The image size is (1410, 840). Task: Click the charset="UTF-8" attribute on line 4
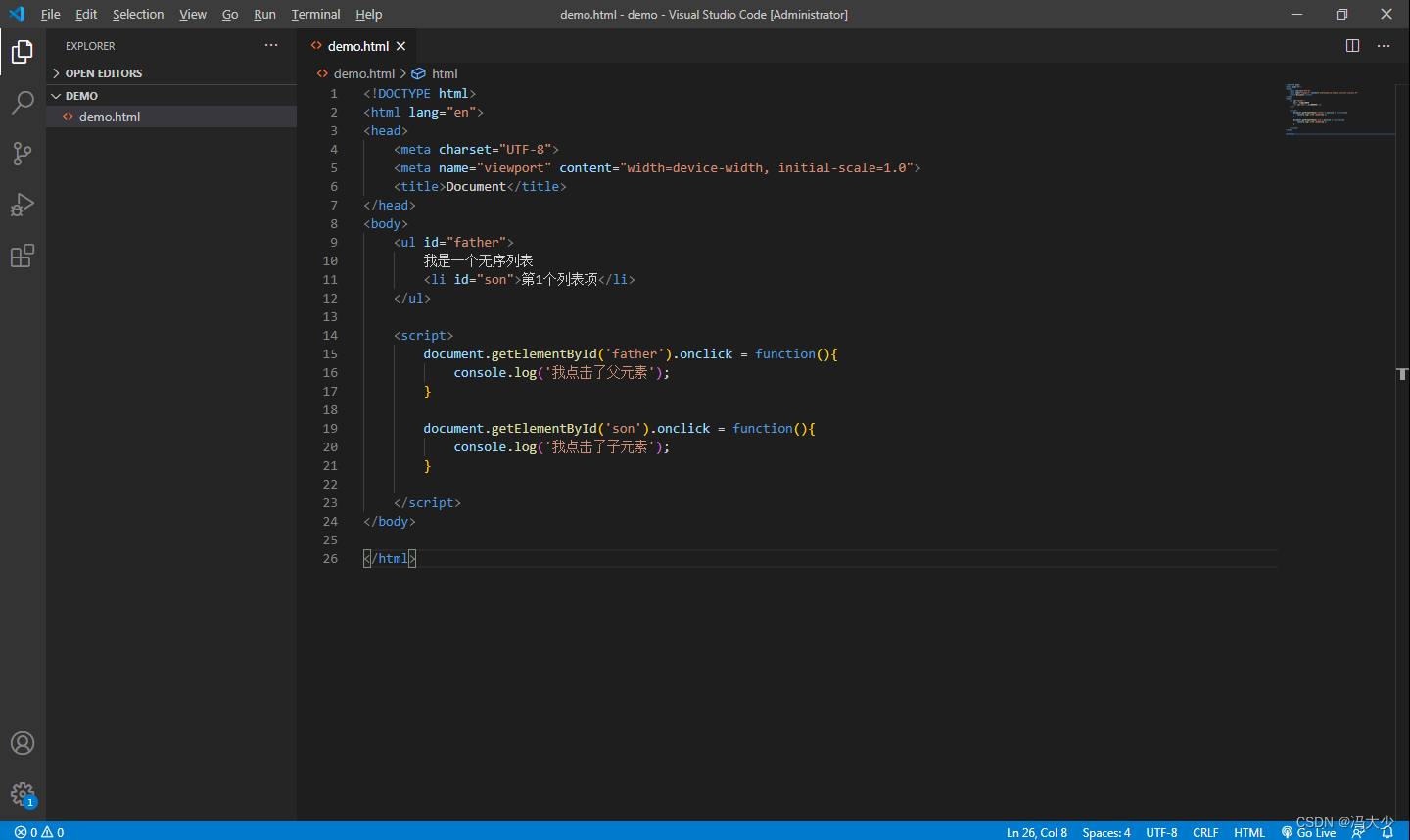click(495, 149)
